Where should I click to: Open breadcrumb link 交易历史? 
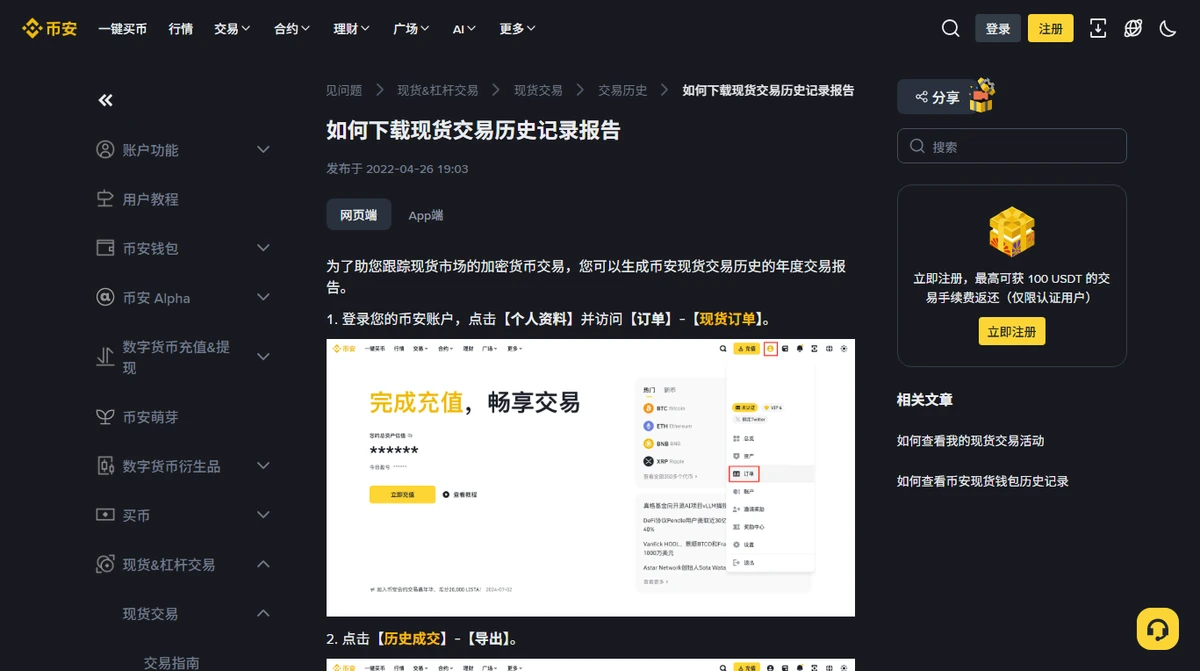click(x=623, y=90)
